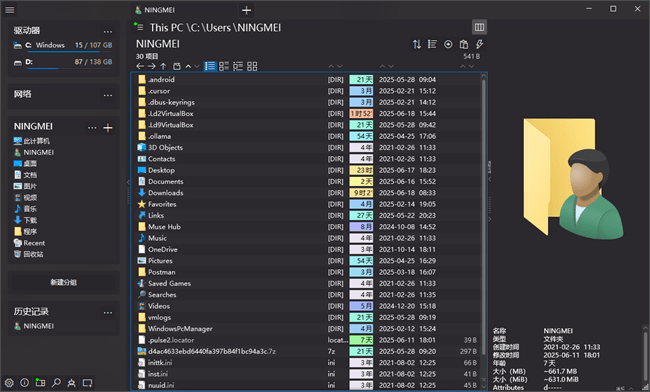650x392 pixels.
Task: Open search with the magnifier icon
Action: (56, 383)
